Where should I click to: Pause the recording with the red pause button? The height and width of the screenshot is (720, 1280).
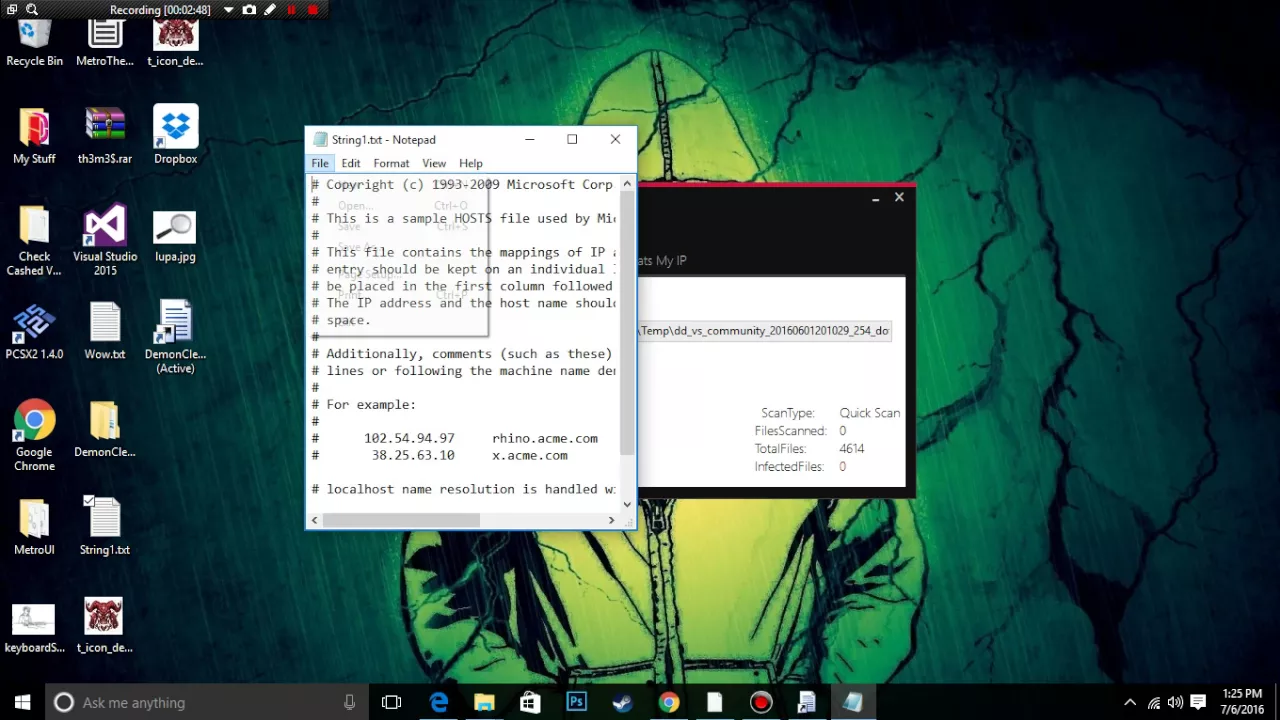click(x=292, y=10)
